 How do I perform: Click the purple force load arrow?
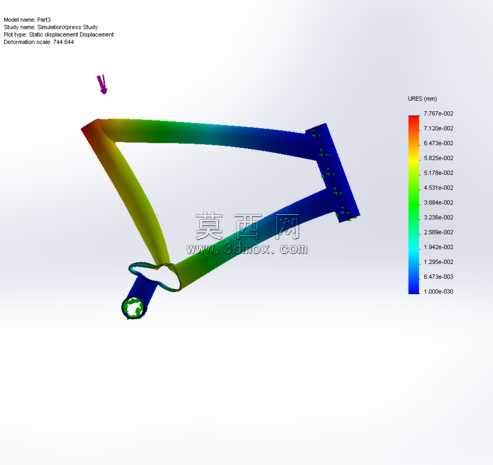click(x=102, y=84)
